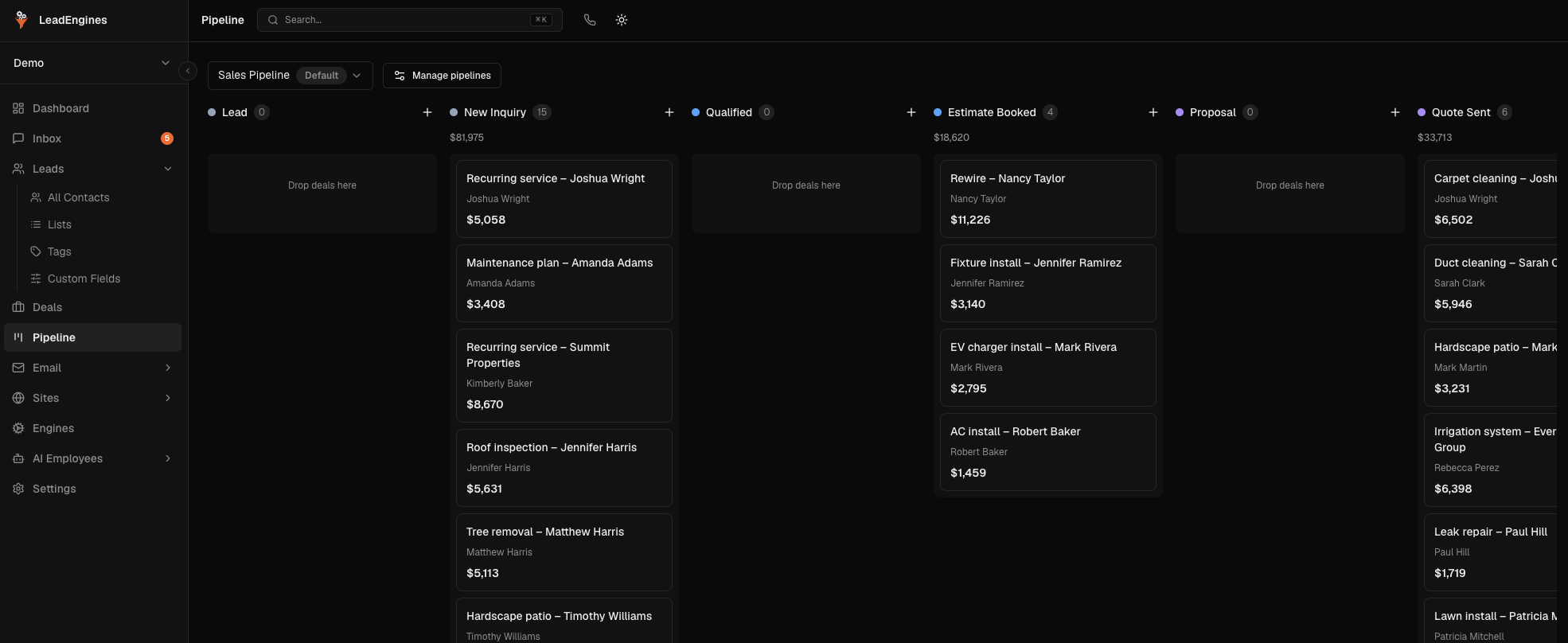1568x643 pixels.
Task: Add a deal to Lead column
Action: 427,112
